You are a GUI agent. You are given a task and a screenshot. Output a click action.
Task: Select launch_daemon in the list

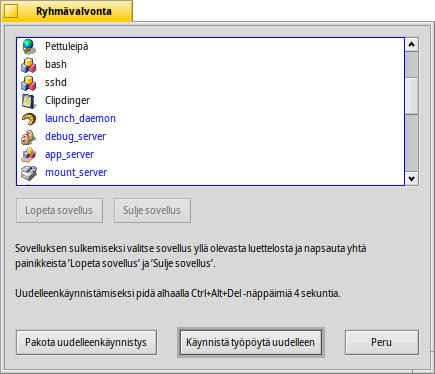pyautogui.click(x=210, y=118)
